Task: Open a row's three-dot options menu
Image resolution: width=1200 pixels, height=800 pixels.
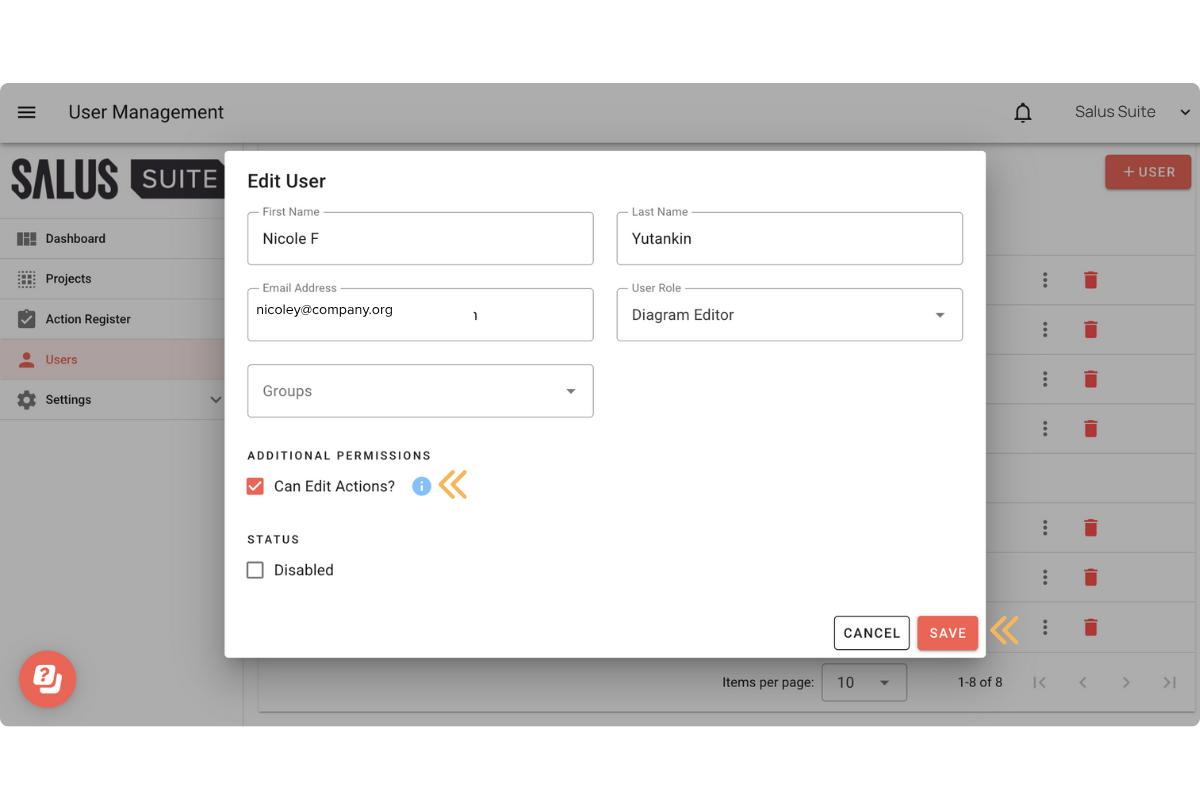Action: [1045, 280]
